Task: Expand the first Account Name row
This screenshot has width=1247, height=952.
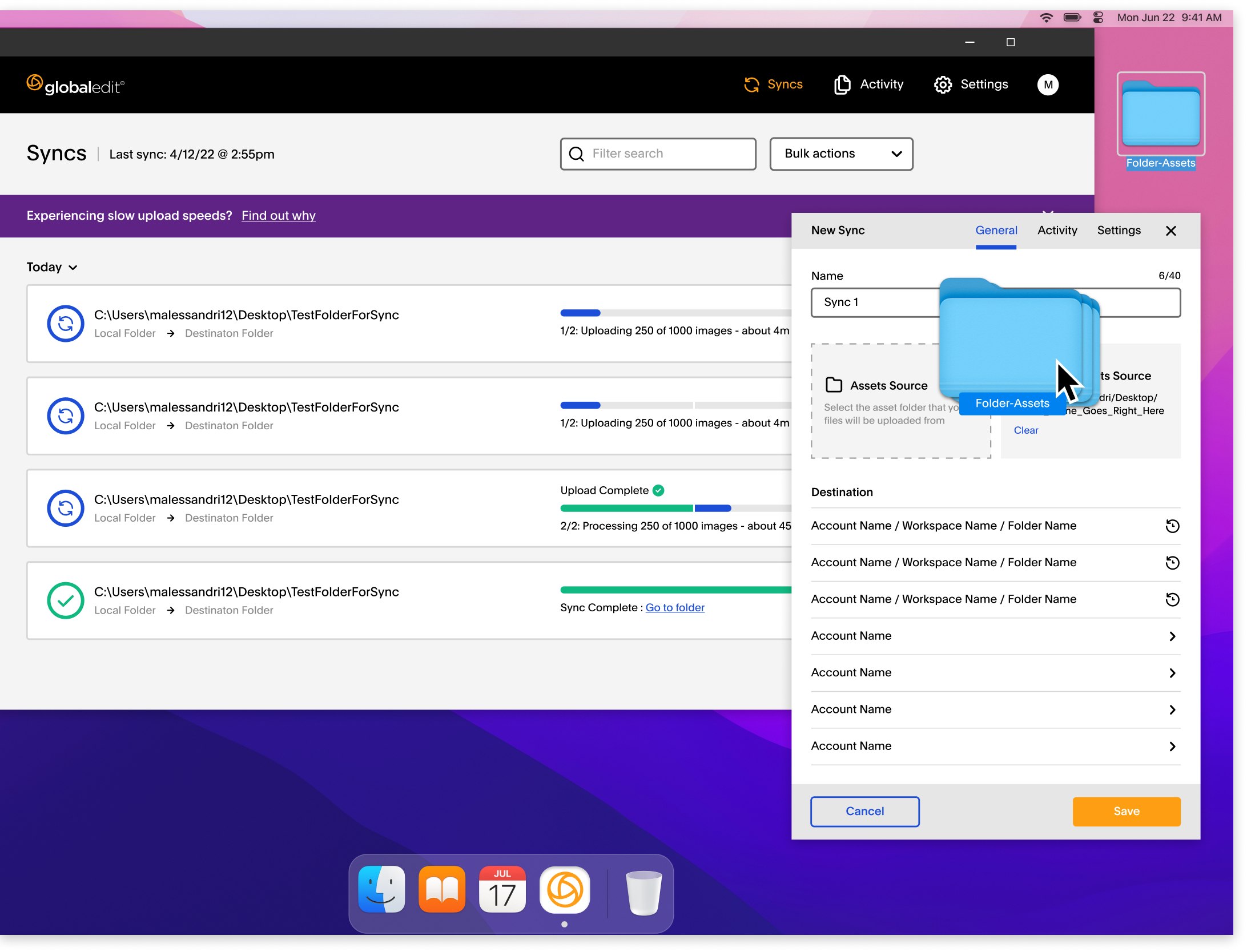Action: (995, 636)
